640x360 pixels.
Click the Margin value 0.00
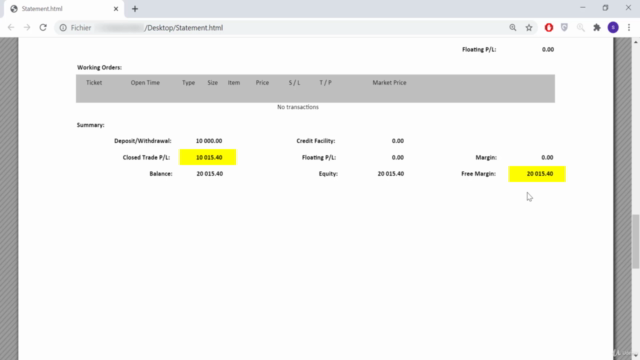(x=547, y=157)
